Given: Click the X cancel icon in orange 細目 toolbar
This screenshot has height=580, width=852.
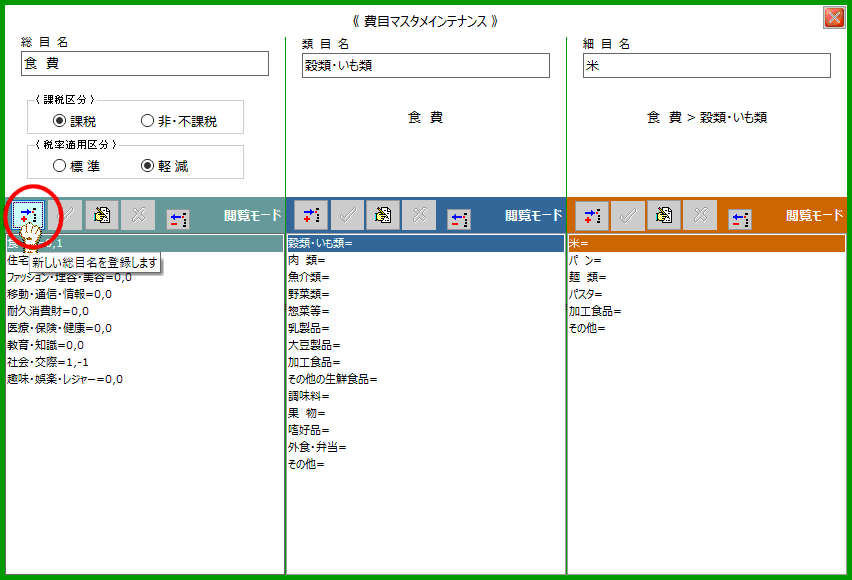Looking at the screenshot, I should (700, 215).
